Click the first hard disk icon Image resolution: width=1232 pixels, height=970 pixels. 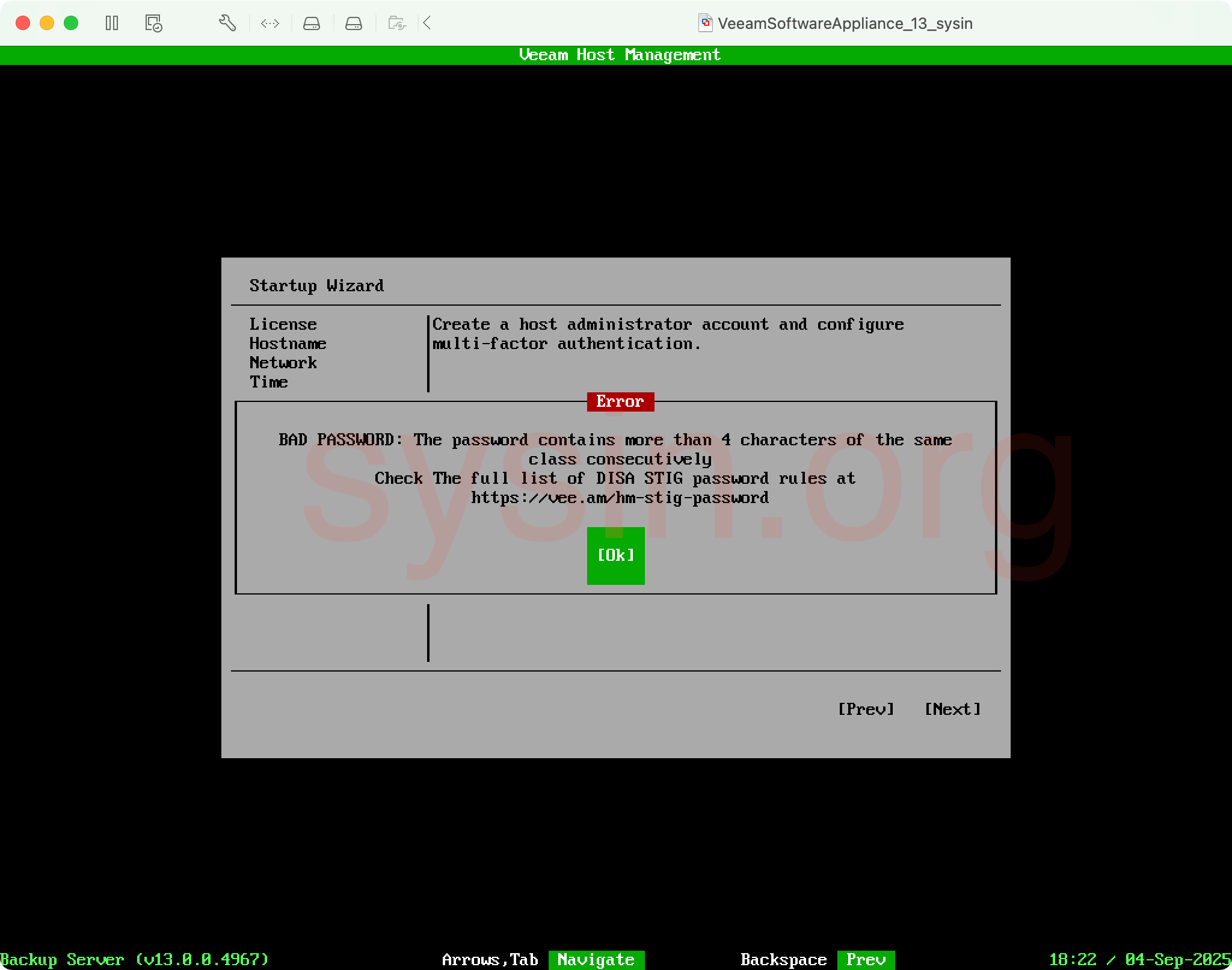(x=312, y=23)
